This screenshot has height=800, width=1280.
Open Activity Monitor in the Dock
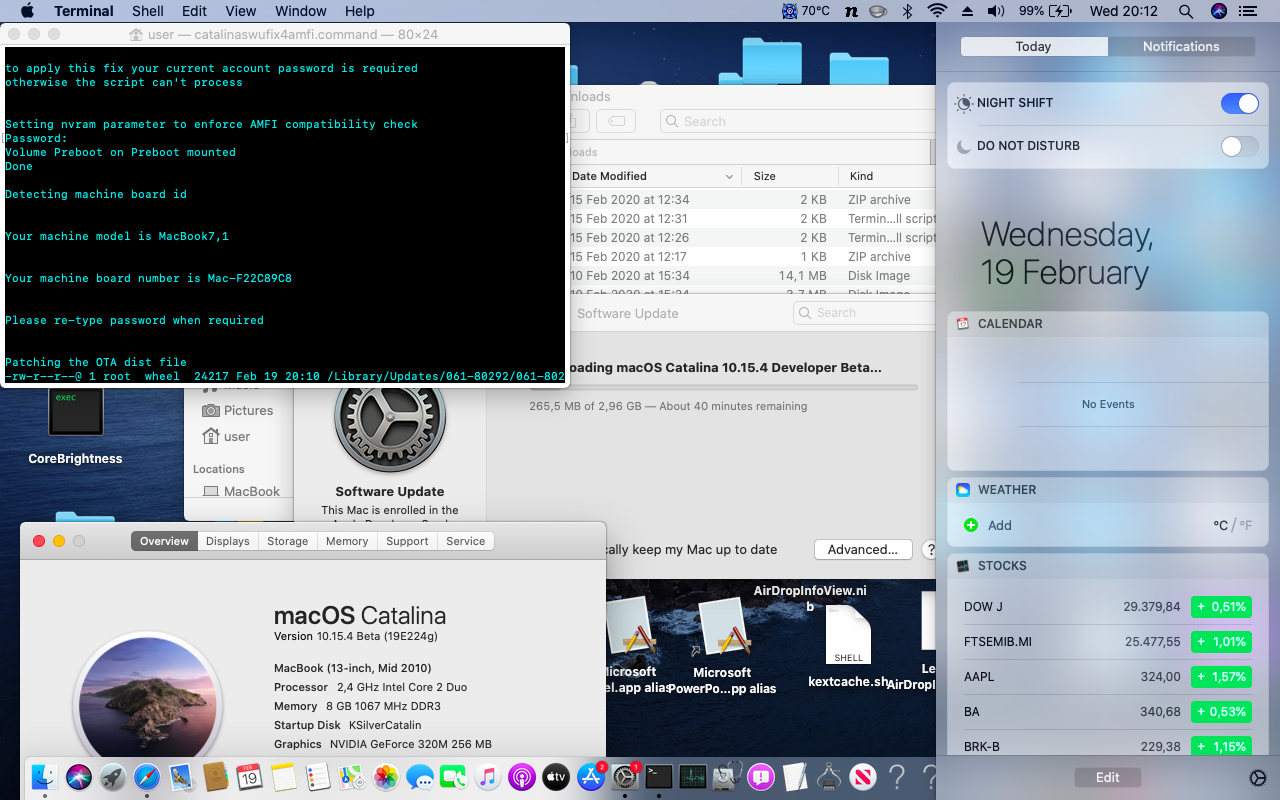[x=693, y=776]
